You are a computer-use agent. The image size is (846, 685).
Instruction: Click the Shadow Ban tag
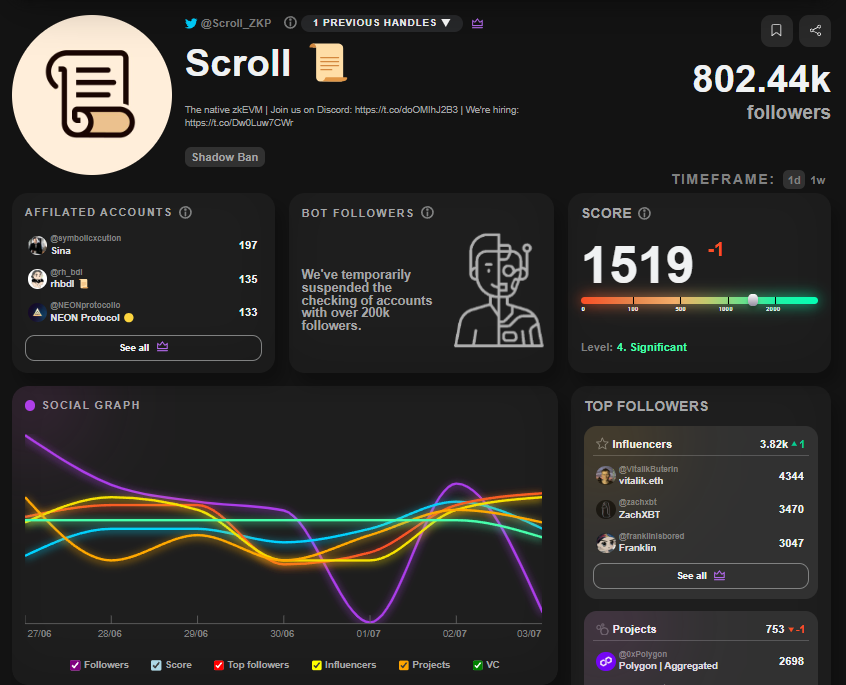(224, 157)
